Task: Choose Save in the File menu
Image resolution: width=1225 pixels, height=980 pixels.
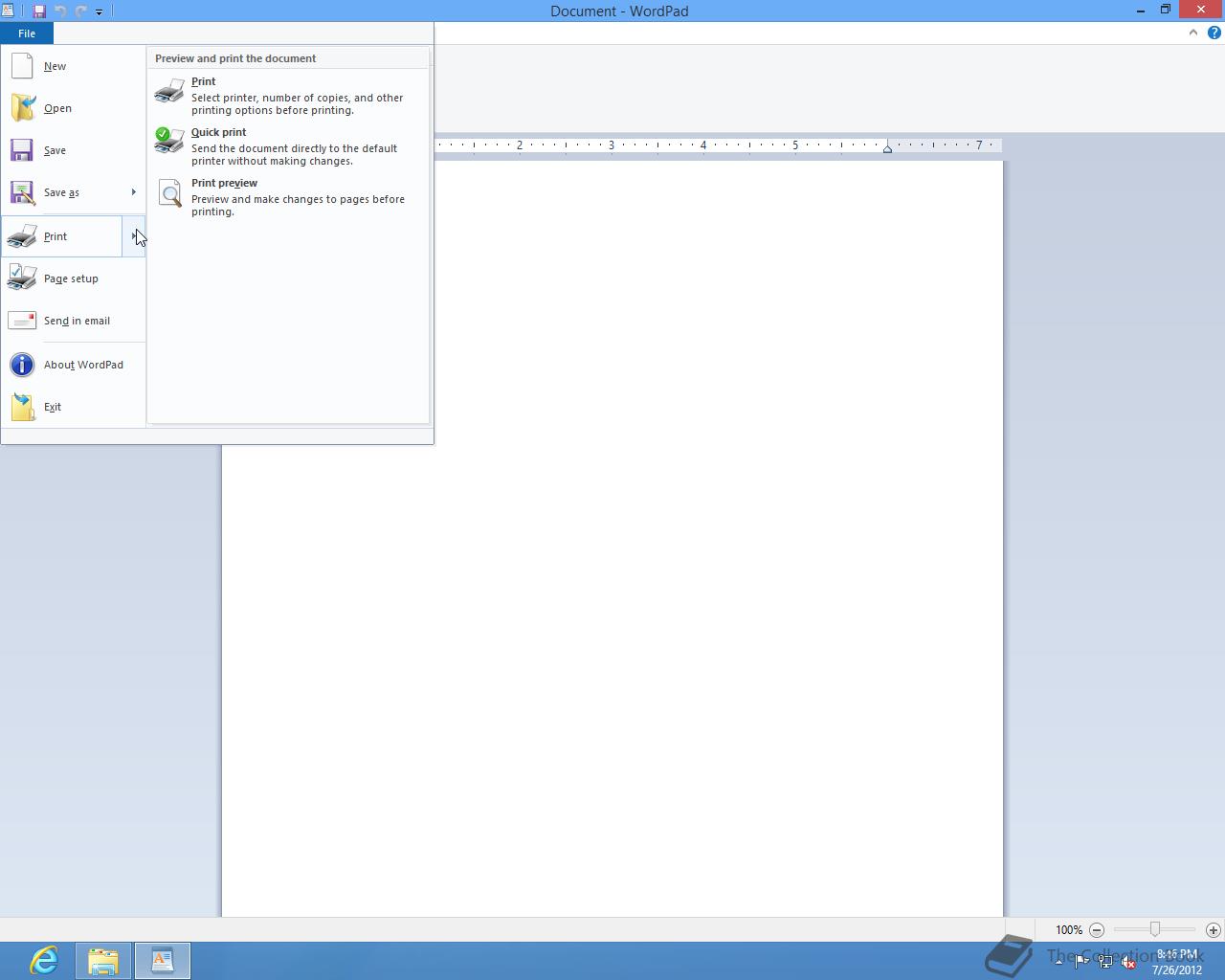Action: click(x=74, y=150)
